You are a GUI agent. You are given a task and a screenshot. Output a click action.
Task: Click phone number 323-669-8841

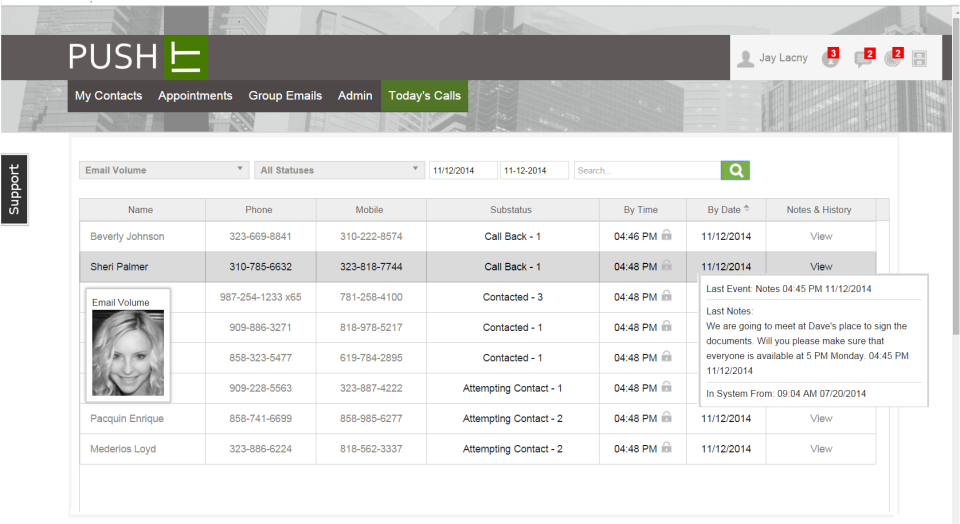pos(260,236)
